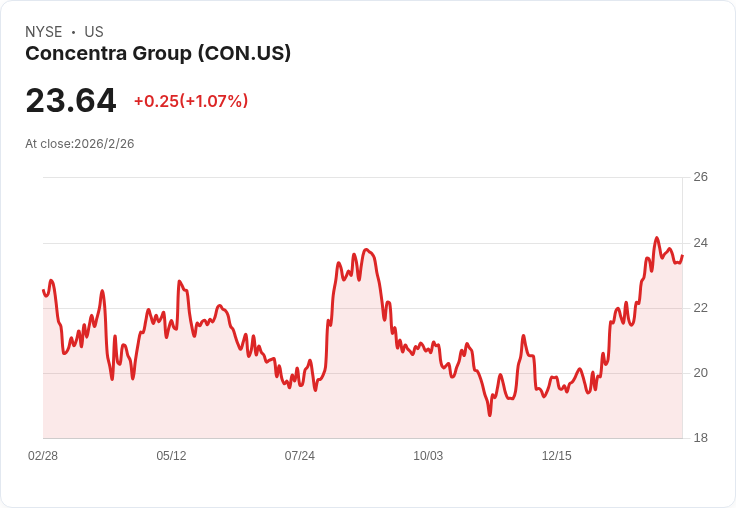Click the 07/24 x-axis date label
The image size is (736, 508).
[x=299, y=455]
